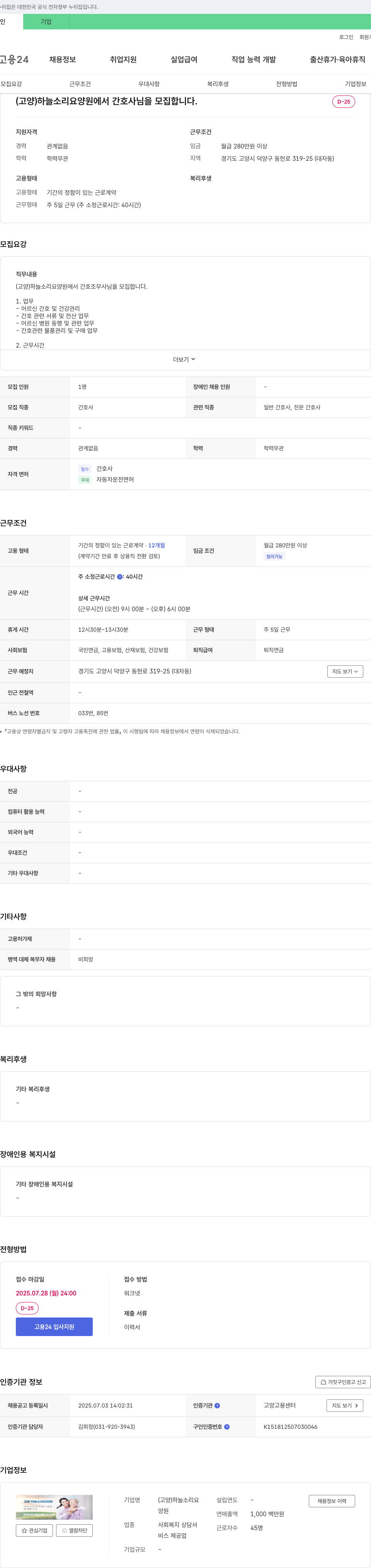Jump to 근무조건 section tab
The image size is (371, 1568).
click(80, 84)
